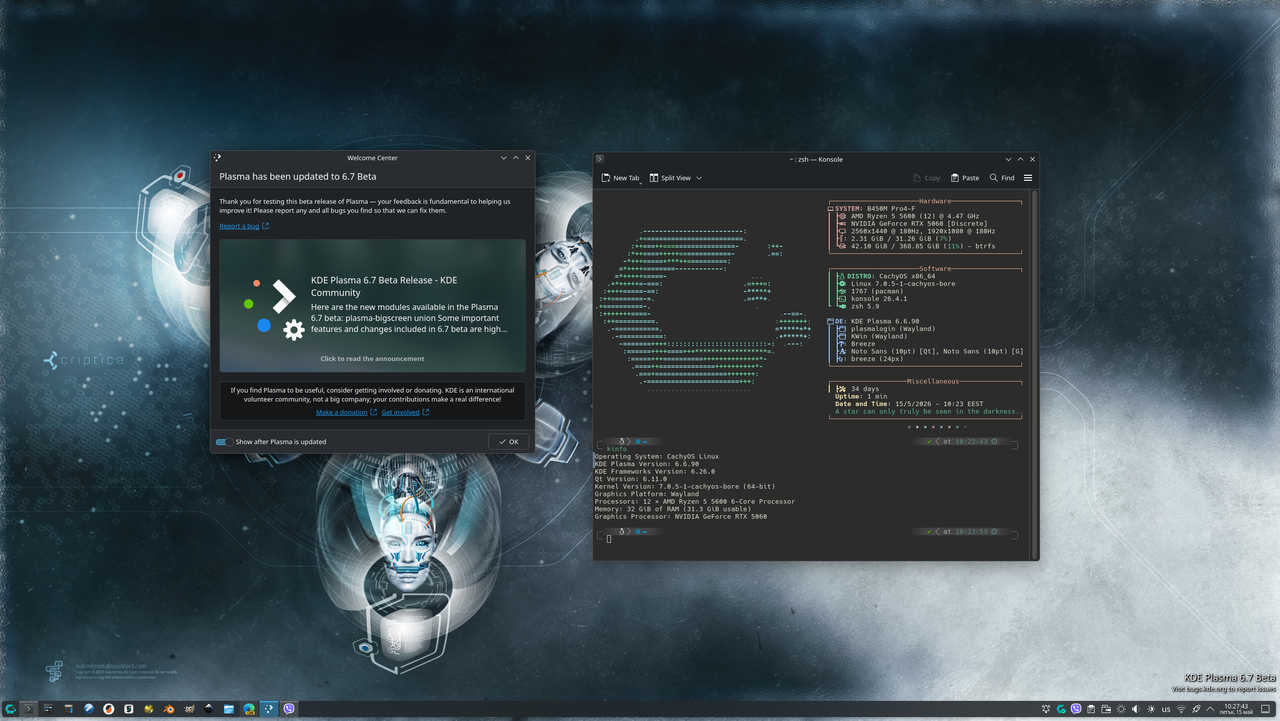Open Microsoft Edge from the taskbar

pos(249,709)
